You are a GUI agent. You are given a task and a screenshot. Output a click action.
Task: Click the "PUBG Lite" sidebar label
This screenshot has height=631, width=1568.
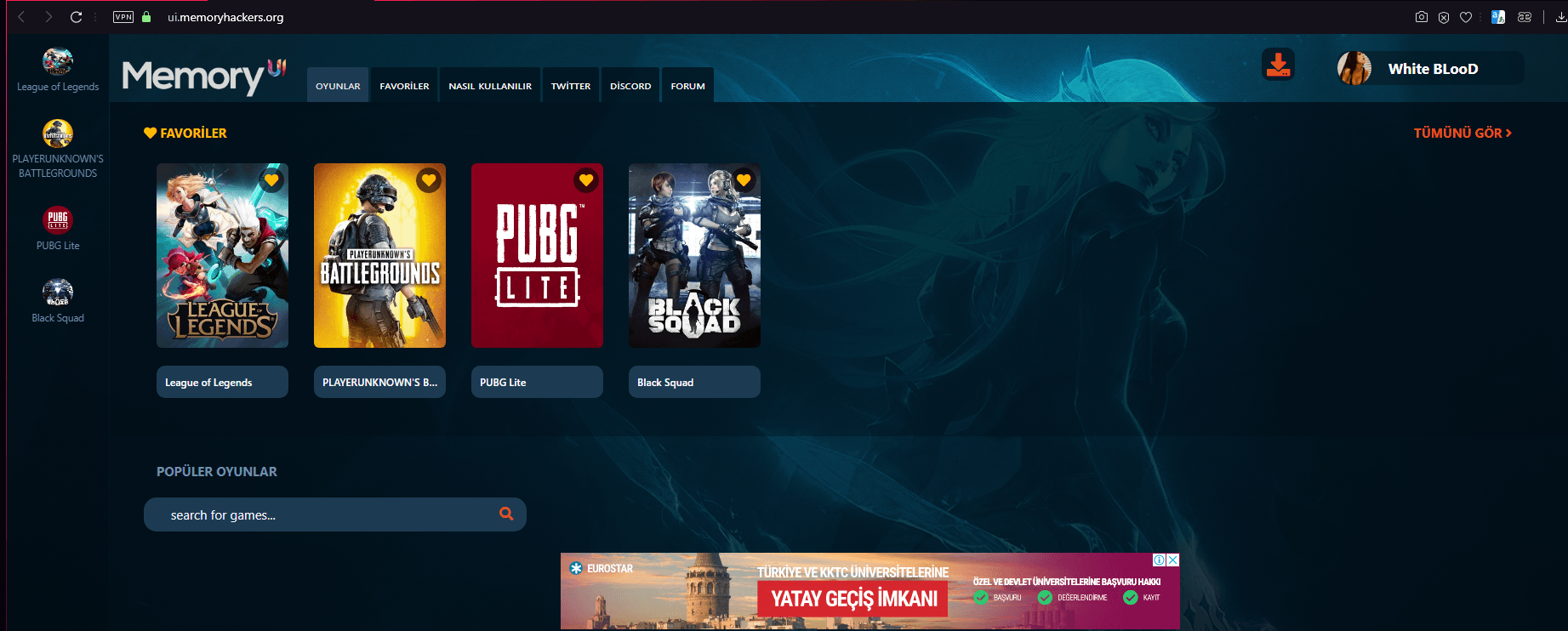point(58,246)
